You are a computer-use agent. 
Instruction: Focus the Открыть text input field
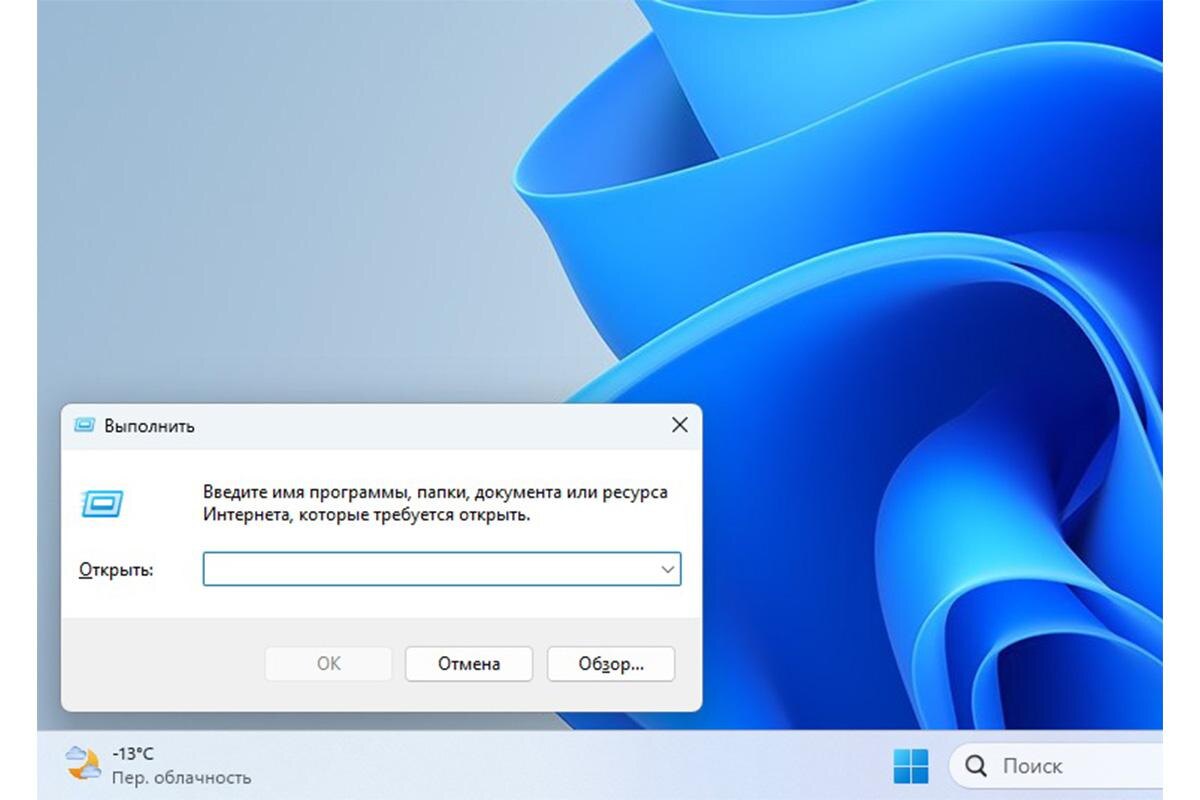[x=442, y=570]
